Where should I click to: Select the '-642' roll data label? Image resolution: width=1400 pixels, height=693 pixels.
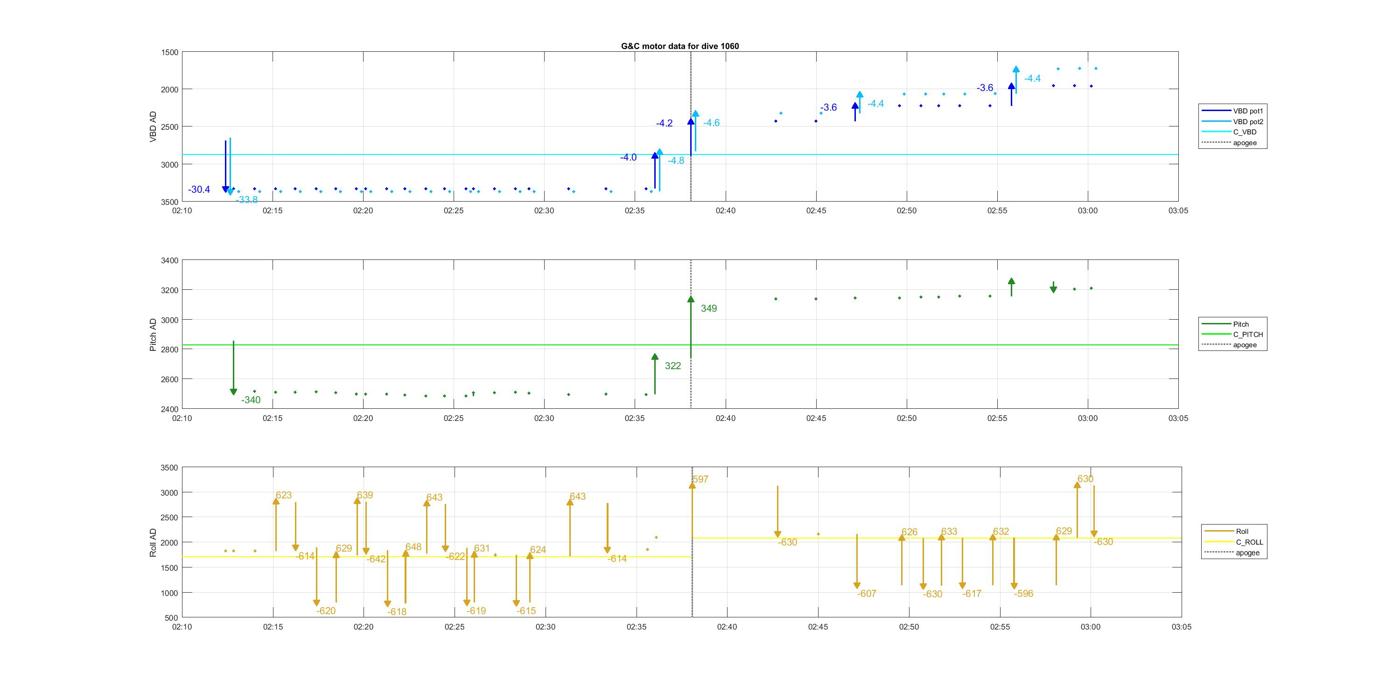click(376, 559)
